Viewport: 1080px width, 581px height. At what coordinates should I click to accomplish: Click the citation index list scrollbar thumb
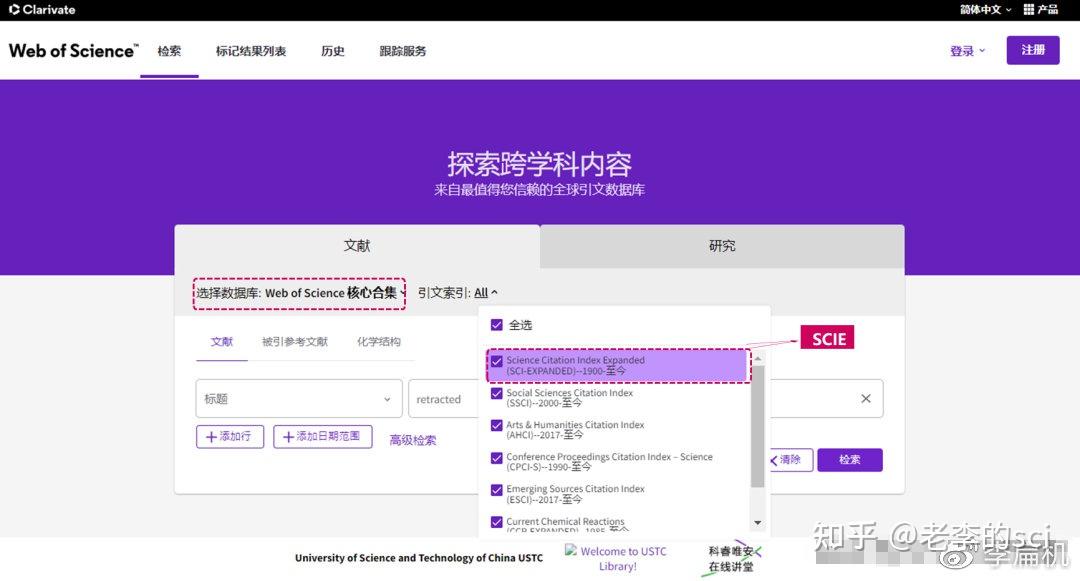click(x=758, y=426)
